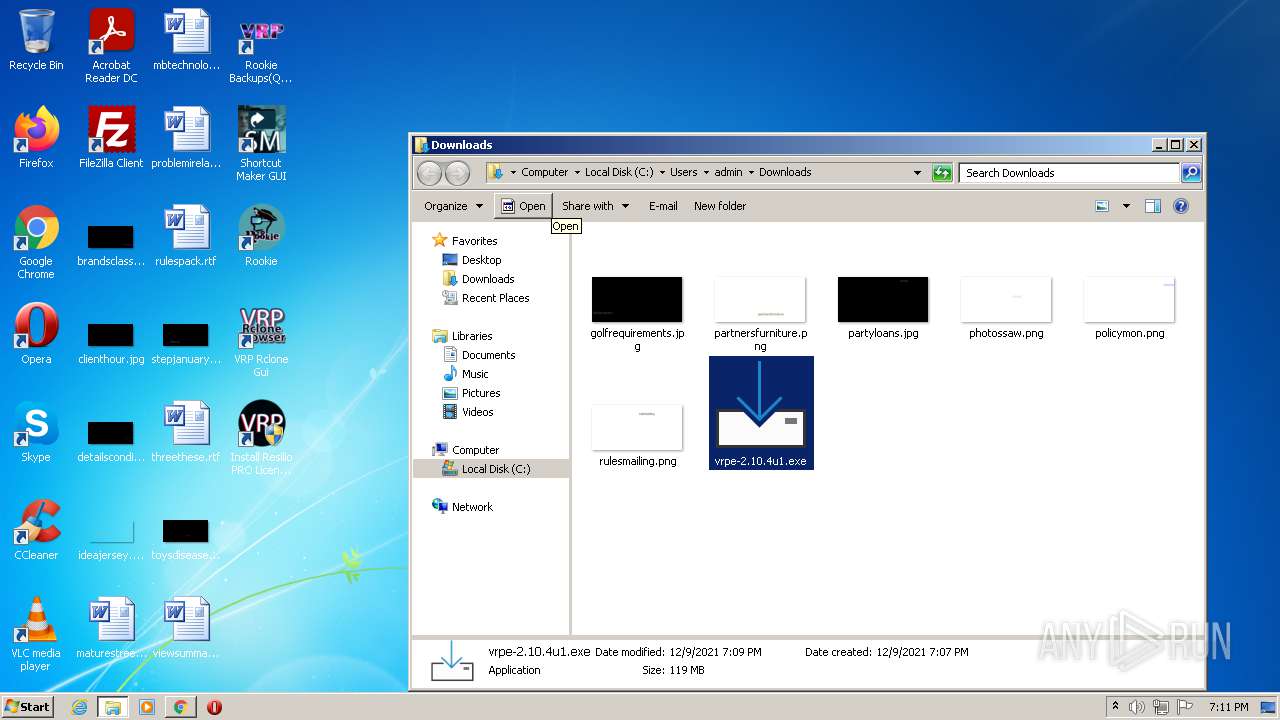Open the Share with dropdown

point(595,206)
